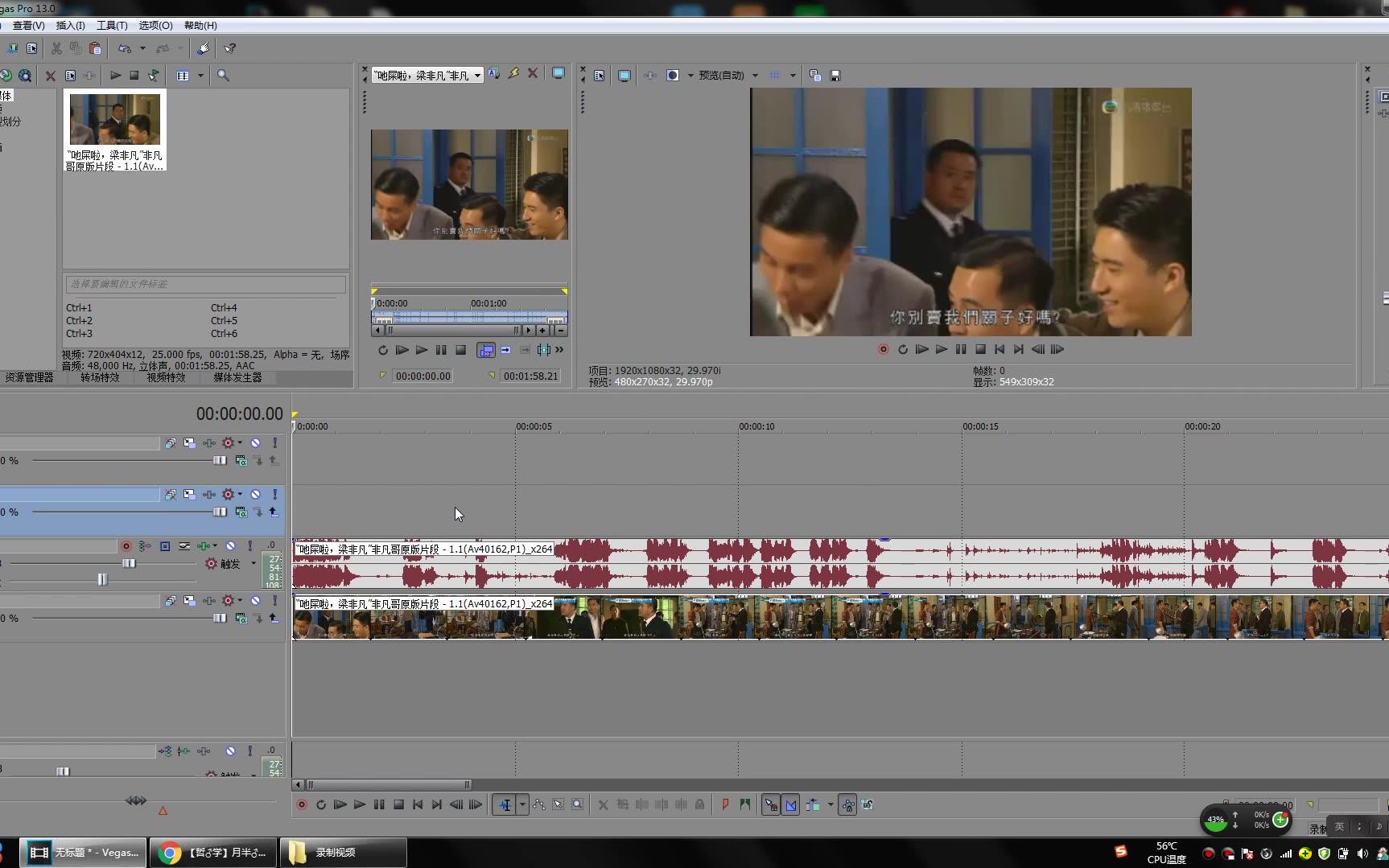Viewport: 1389px width, 868px height.
Task: Click make compositing parent icon on selected track
Action: point(274,512)
